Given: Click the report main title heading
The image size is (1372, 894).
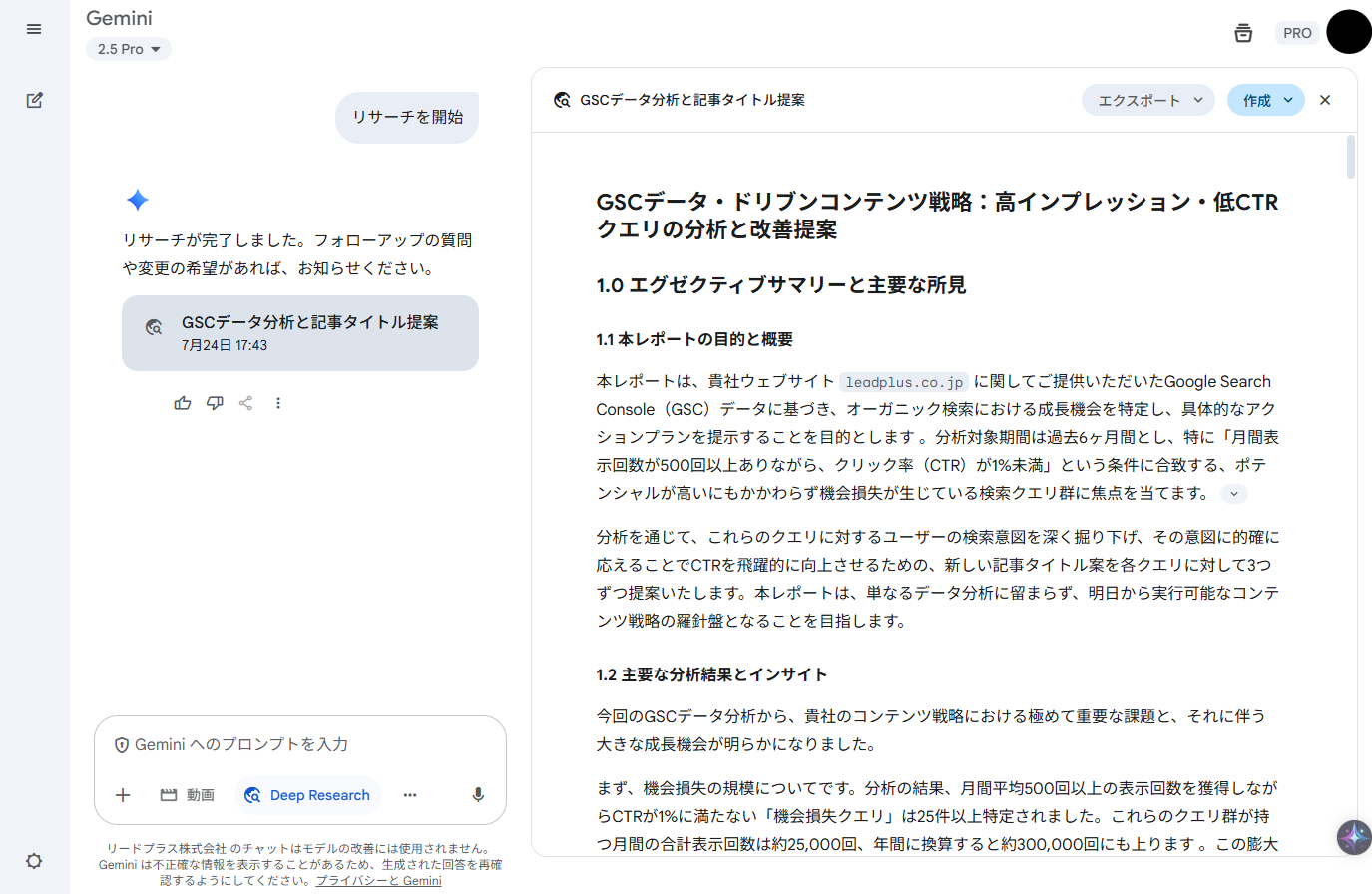Looking at the screenshot, I should tap(937, 216).
